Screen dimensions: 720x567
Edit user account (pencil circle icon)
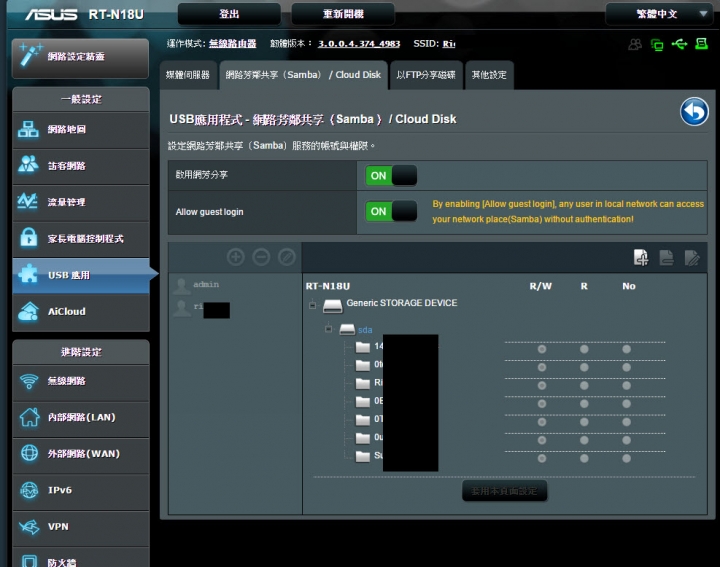tap(287, 257)
